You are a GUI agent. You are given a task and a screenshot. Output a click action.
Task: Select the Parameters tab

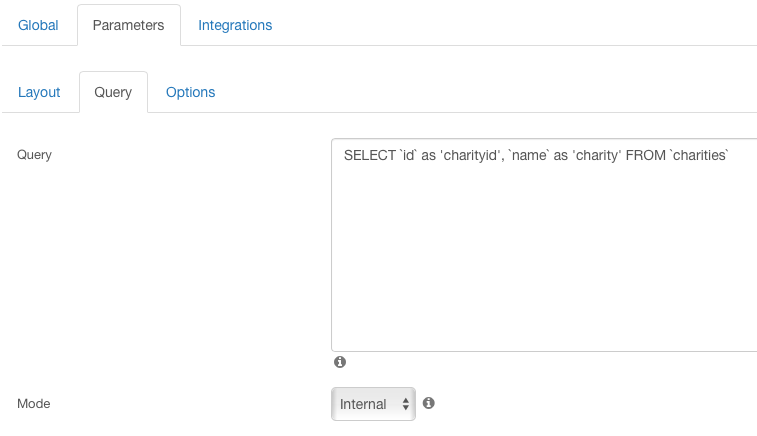(x=128, y=25)
